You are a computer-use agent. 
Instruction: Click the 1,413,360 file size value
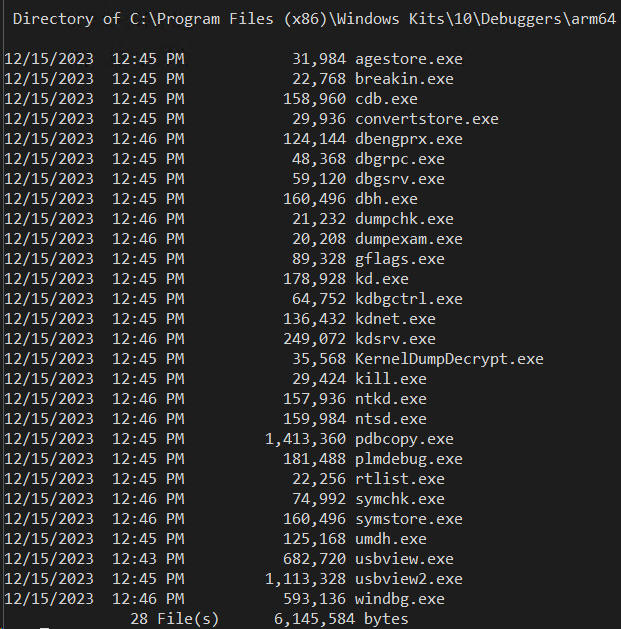(305, 439)
